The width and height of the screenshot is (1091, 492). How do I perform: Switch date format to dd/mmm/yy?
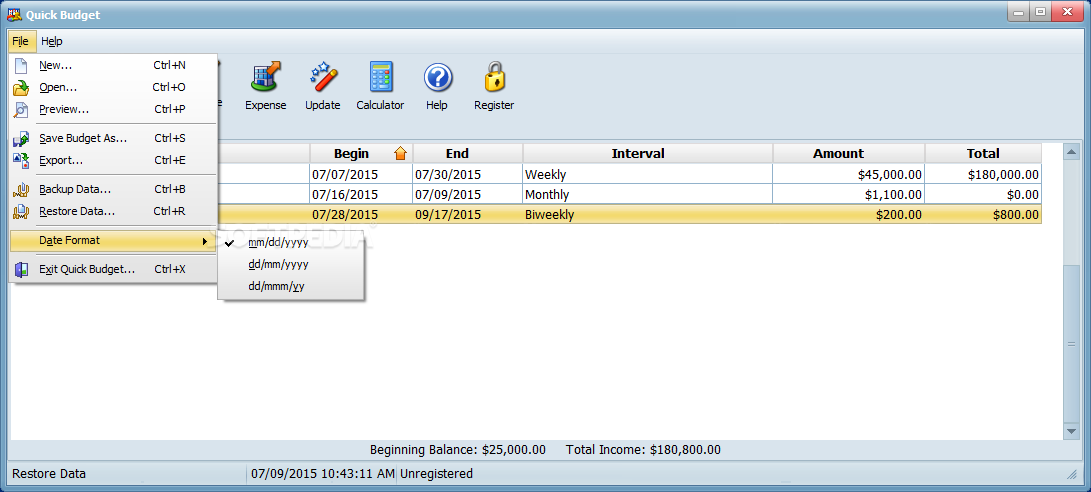pyautogui.click(x=291, y=286)
